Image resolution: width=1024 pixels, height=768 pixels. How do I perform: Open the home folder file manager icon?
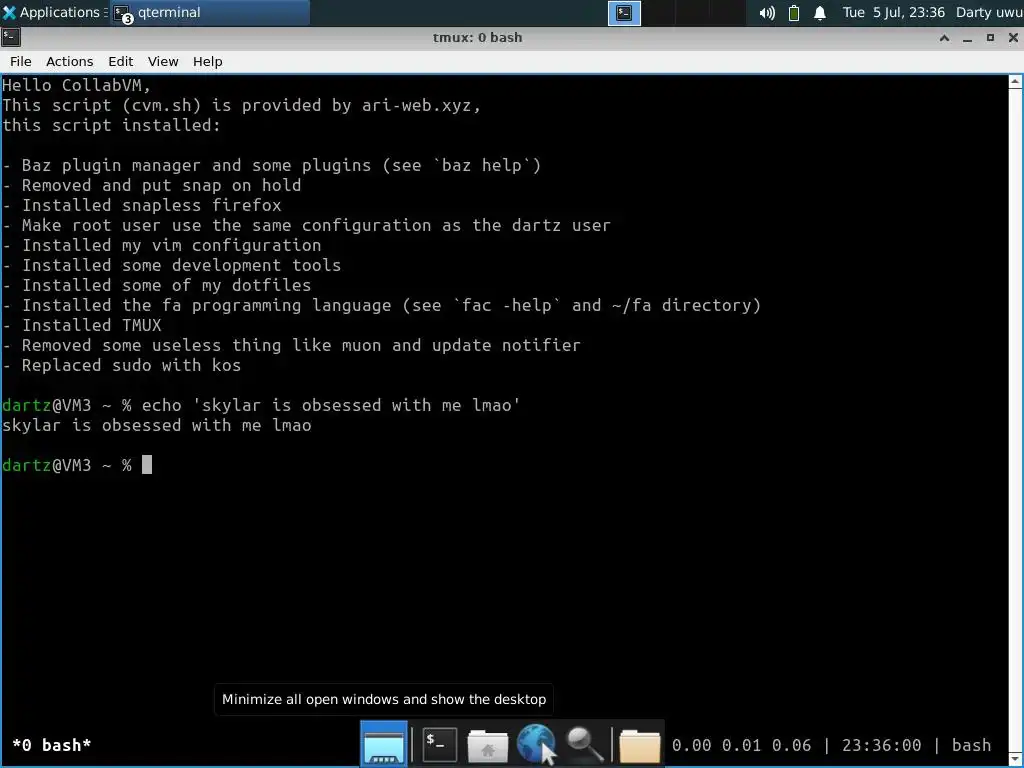pyautogui.click(x=487, y=744)
